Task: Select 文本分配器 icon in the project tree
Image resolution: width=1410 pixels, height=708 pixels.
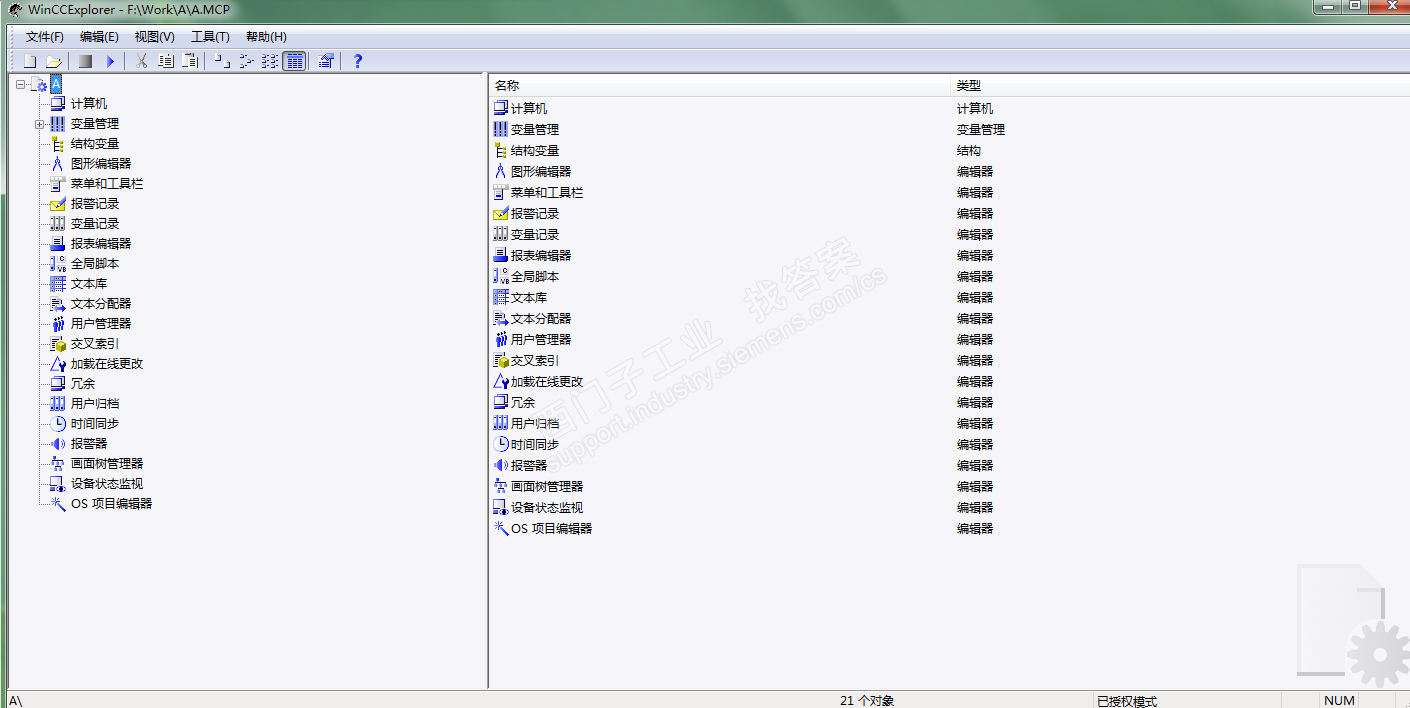Action: pos(58,304)
